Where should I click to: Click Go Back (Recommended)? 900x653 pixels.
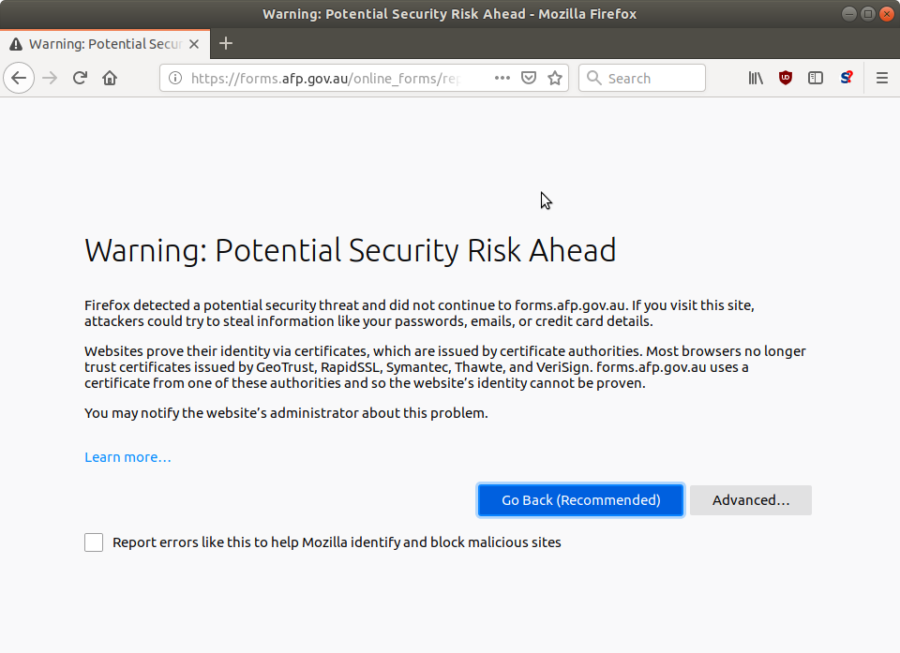pos(580,500)
